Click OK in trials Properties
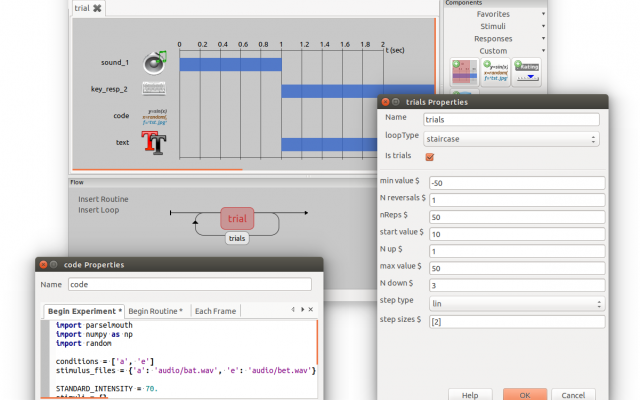The width and height of the screenshot is (640, 400). [525, 395]
